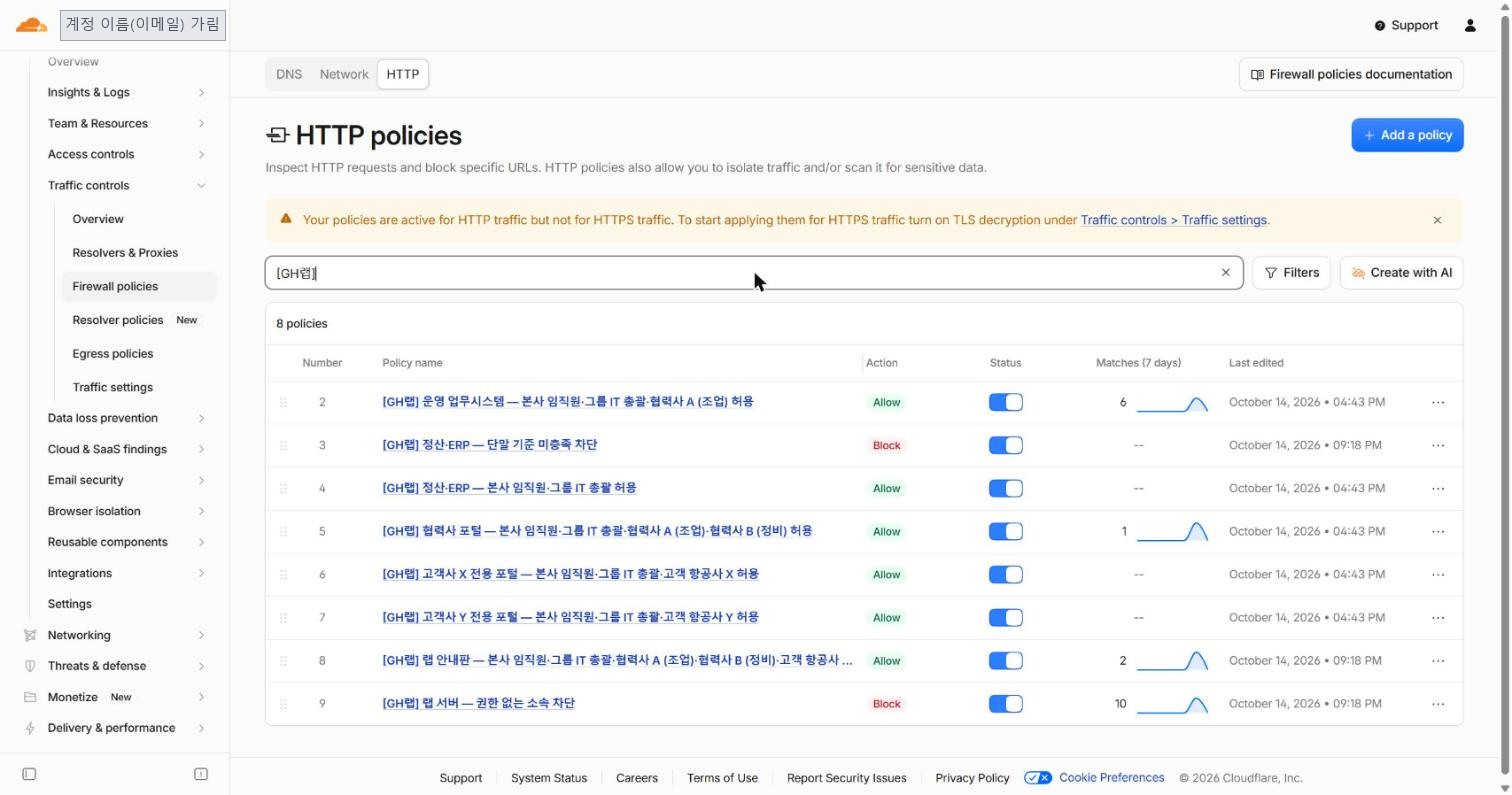Click the drag handle of policy number 4
Image resolution: width=1512 pixels, height=795 pixels.
[283, 488]
